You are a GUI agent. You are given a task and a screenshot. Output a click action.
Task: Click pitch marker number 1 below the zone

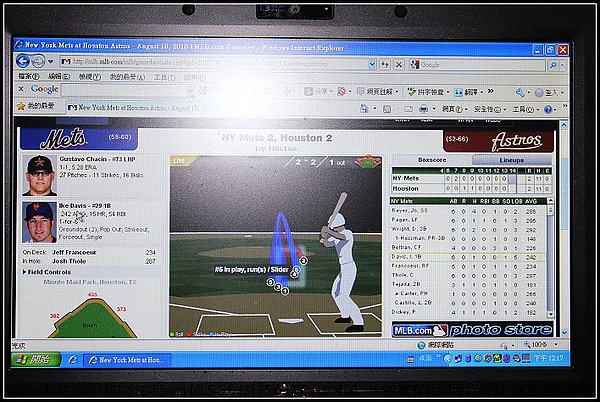click(x=285, y=291)
